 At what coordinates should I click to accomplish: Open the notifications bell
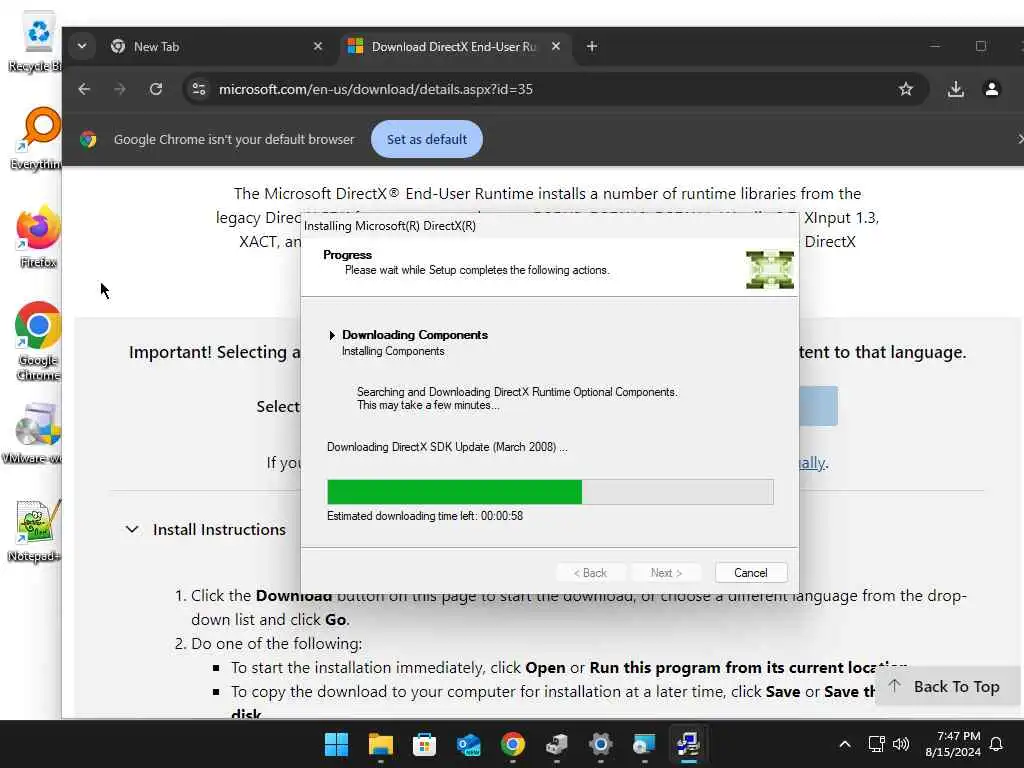pos(996,744)
